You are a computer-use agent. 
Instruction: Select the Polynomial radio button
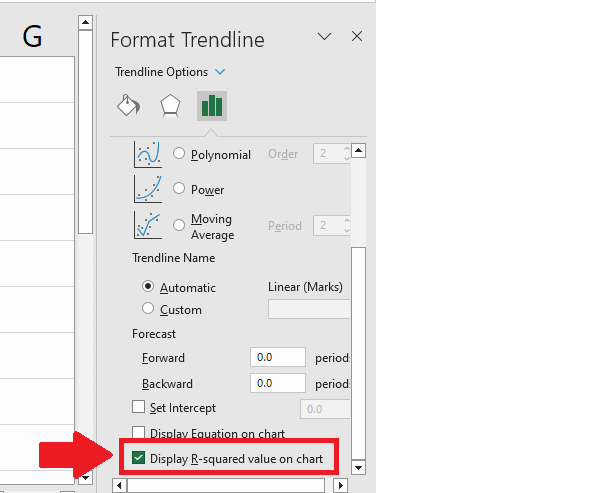tap(179, 153)
